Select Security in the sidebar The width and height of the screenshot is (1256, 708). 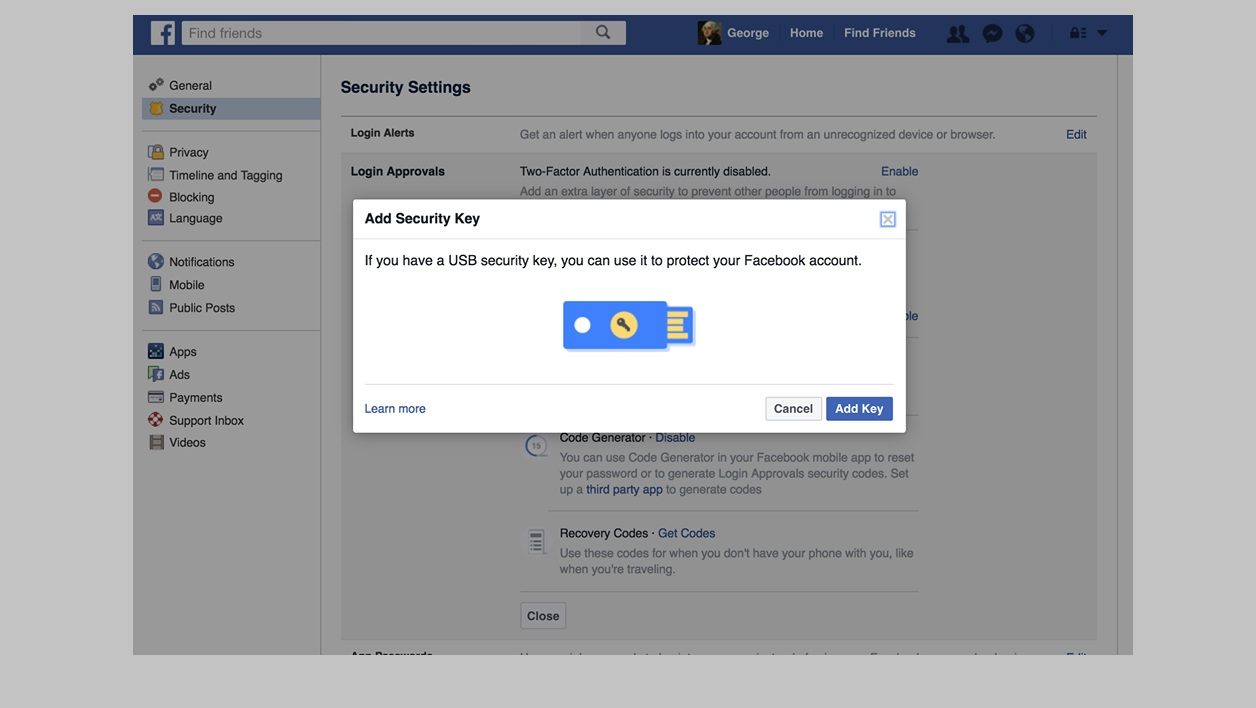[231, 108]
